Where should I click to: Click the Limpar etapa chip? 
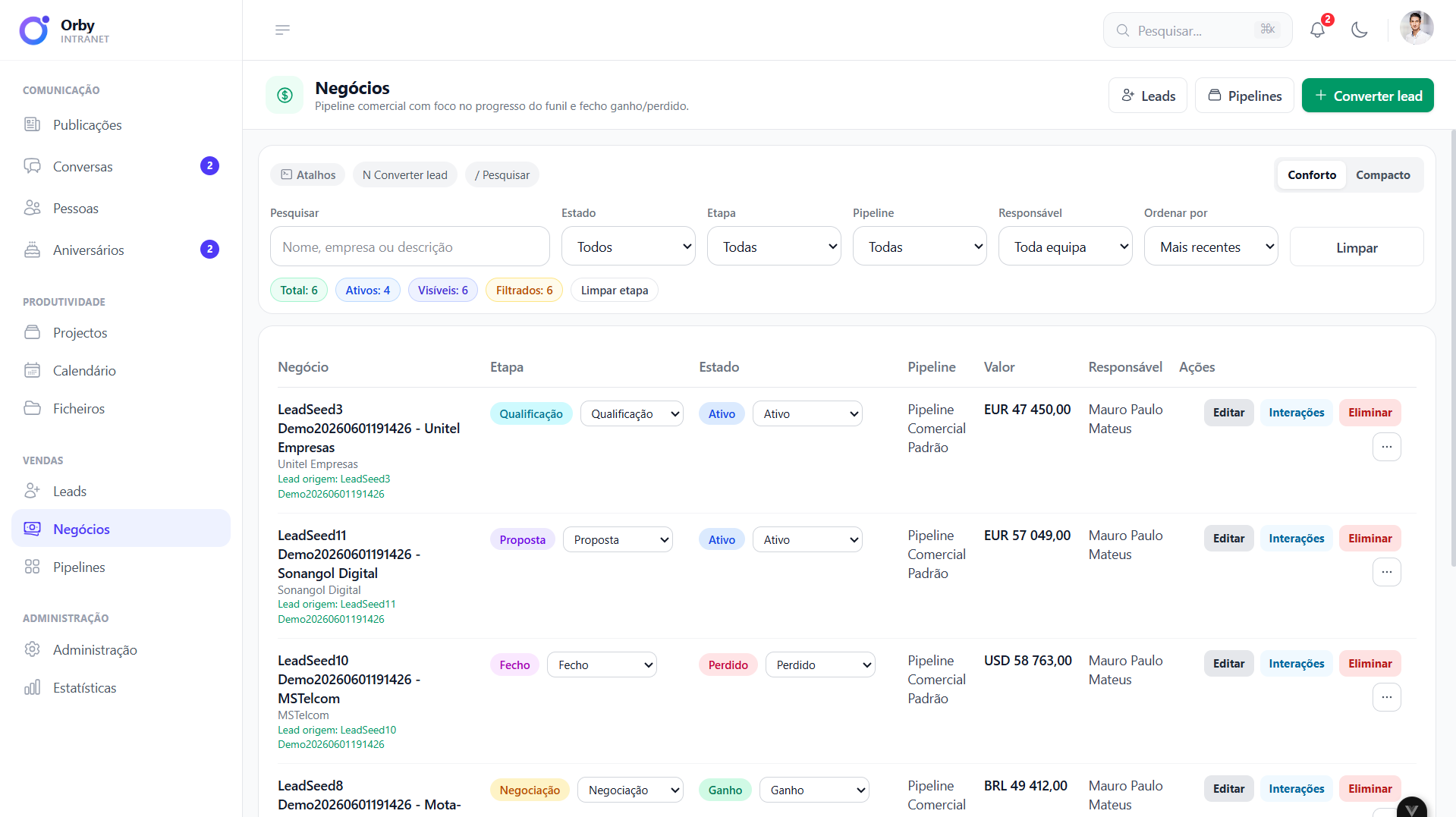tap(614, 290)
